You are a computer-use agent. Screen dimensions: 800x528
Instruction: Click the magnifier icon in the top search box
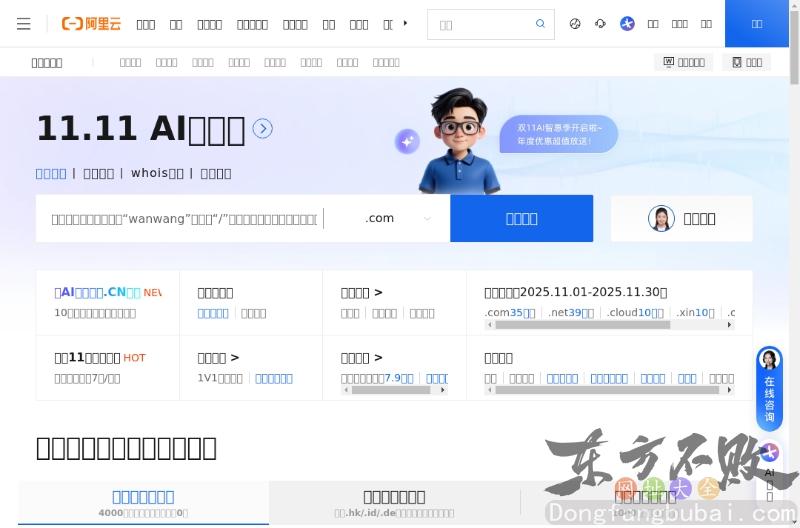pos(540,23)
